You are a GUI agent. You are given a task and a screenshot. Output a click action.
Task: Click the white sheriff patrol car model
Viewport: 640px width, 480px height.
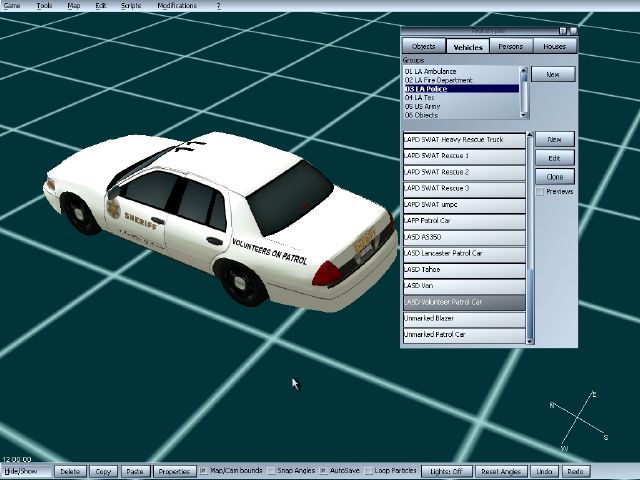[x=220, y=220]
